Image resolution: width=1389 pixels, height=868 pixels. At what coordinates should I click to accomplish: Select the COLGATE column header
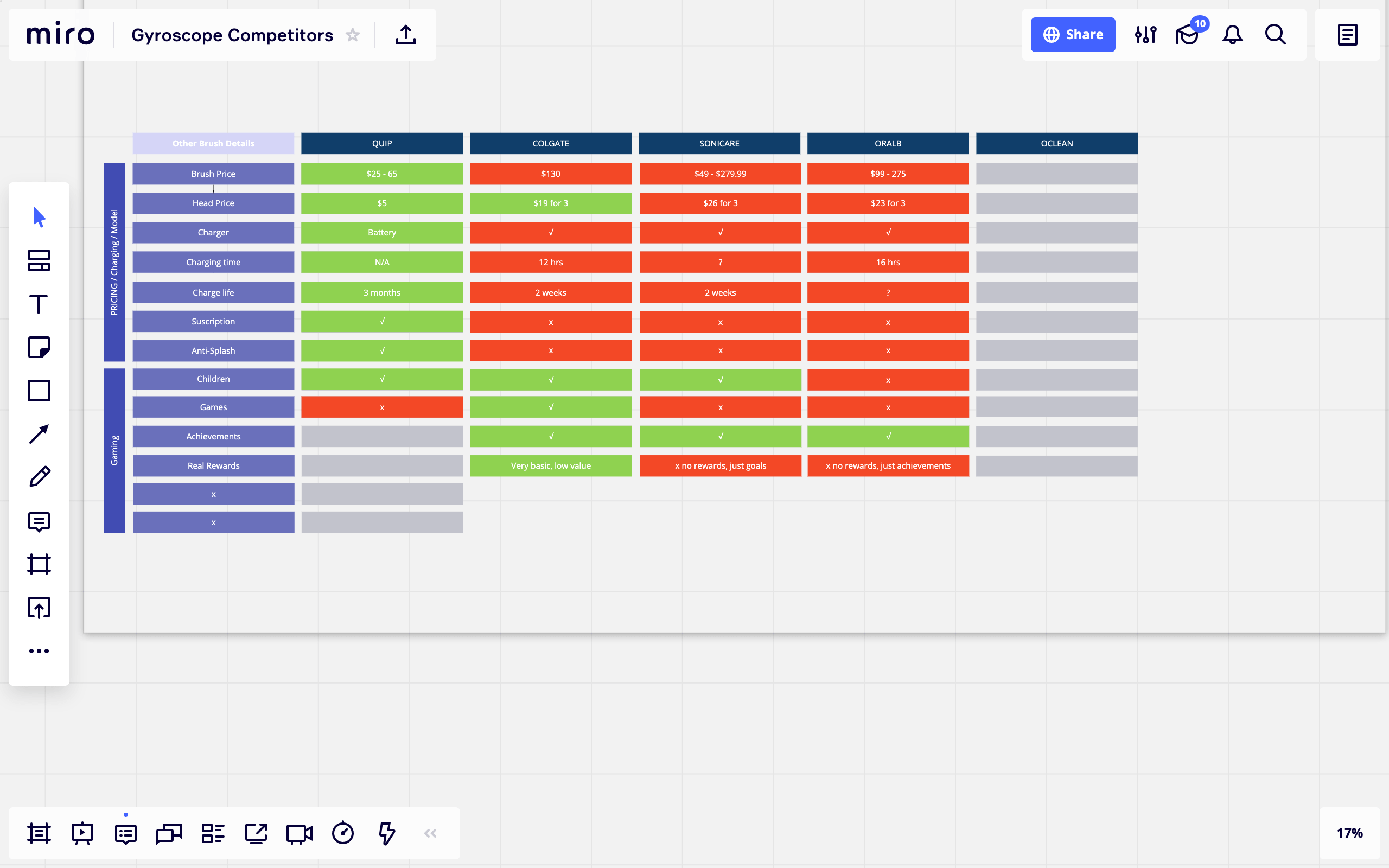coord(550,144)
